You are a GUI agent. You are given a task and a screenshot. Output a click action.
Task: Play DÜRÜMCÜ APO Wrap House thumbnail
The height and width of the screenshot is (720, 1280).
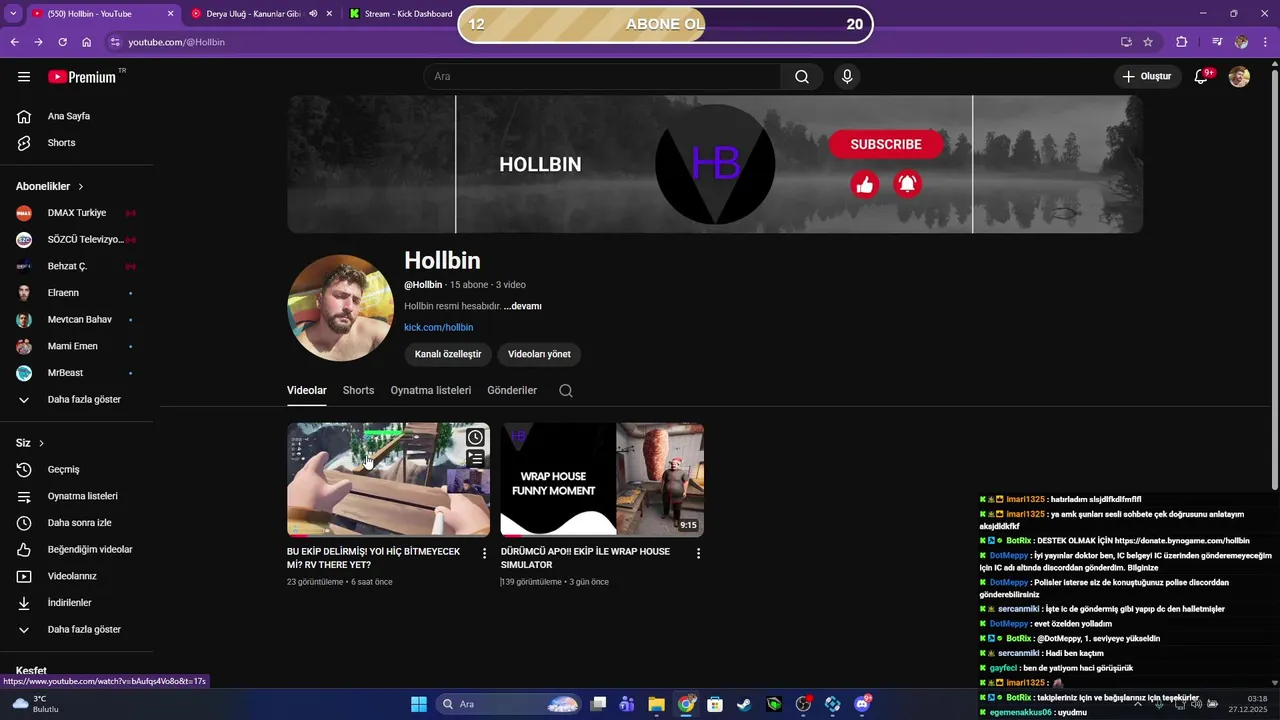click(x=602, y=480)
